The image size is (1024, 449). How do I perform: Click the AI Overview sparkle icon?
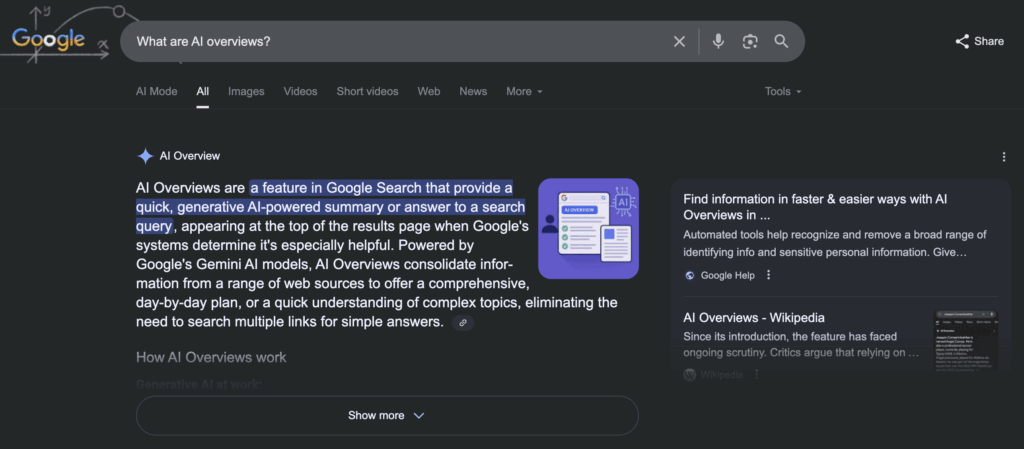pyautogui.click(x=145, y=156)
